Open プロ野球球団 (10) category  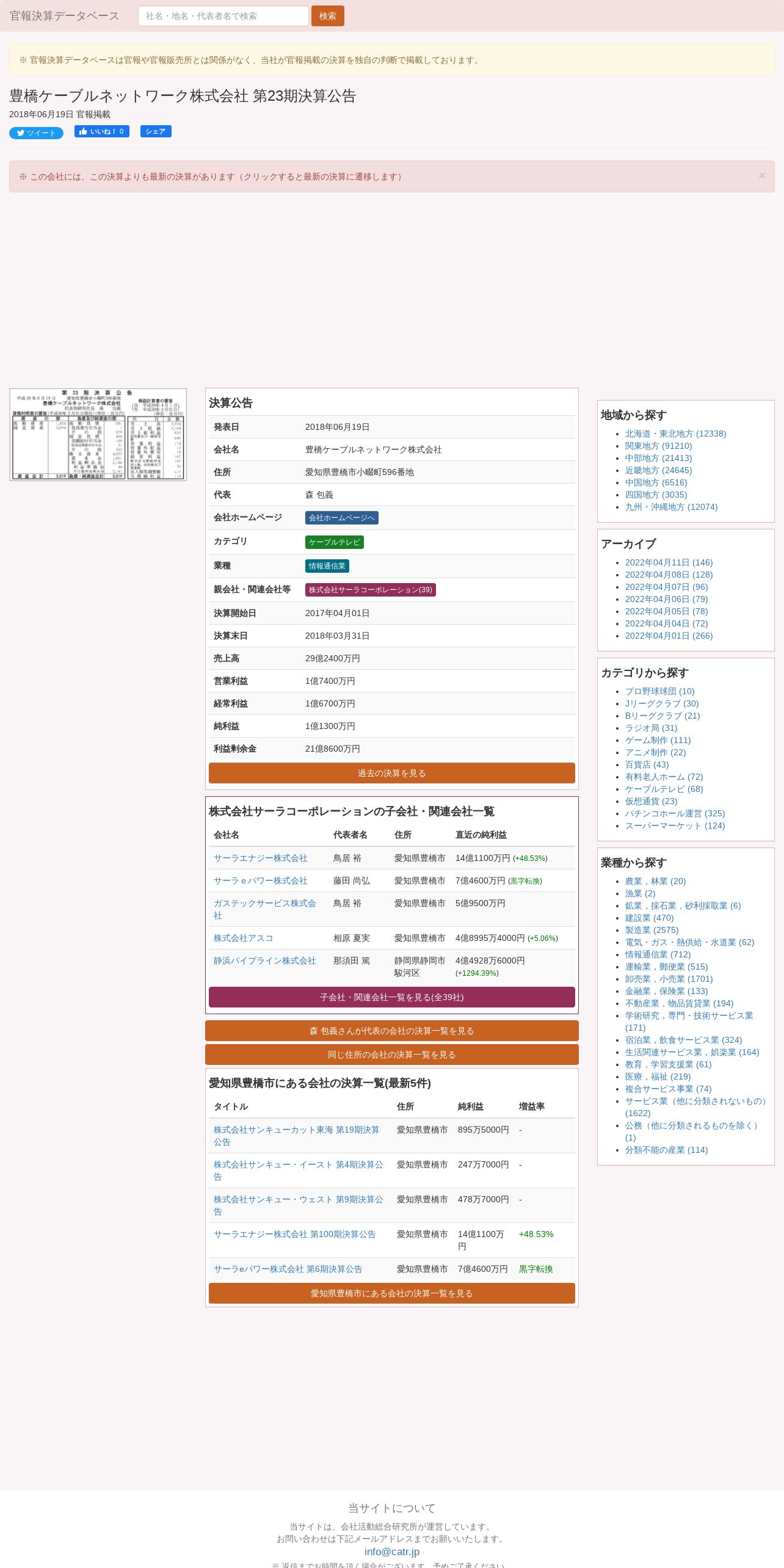660,691
